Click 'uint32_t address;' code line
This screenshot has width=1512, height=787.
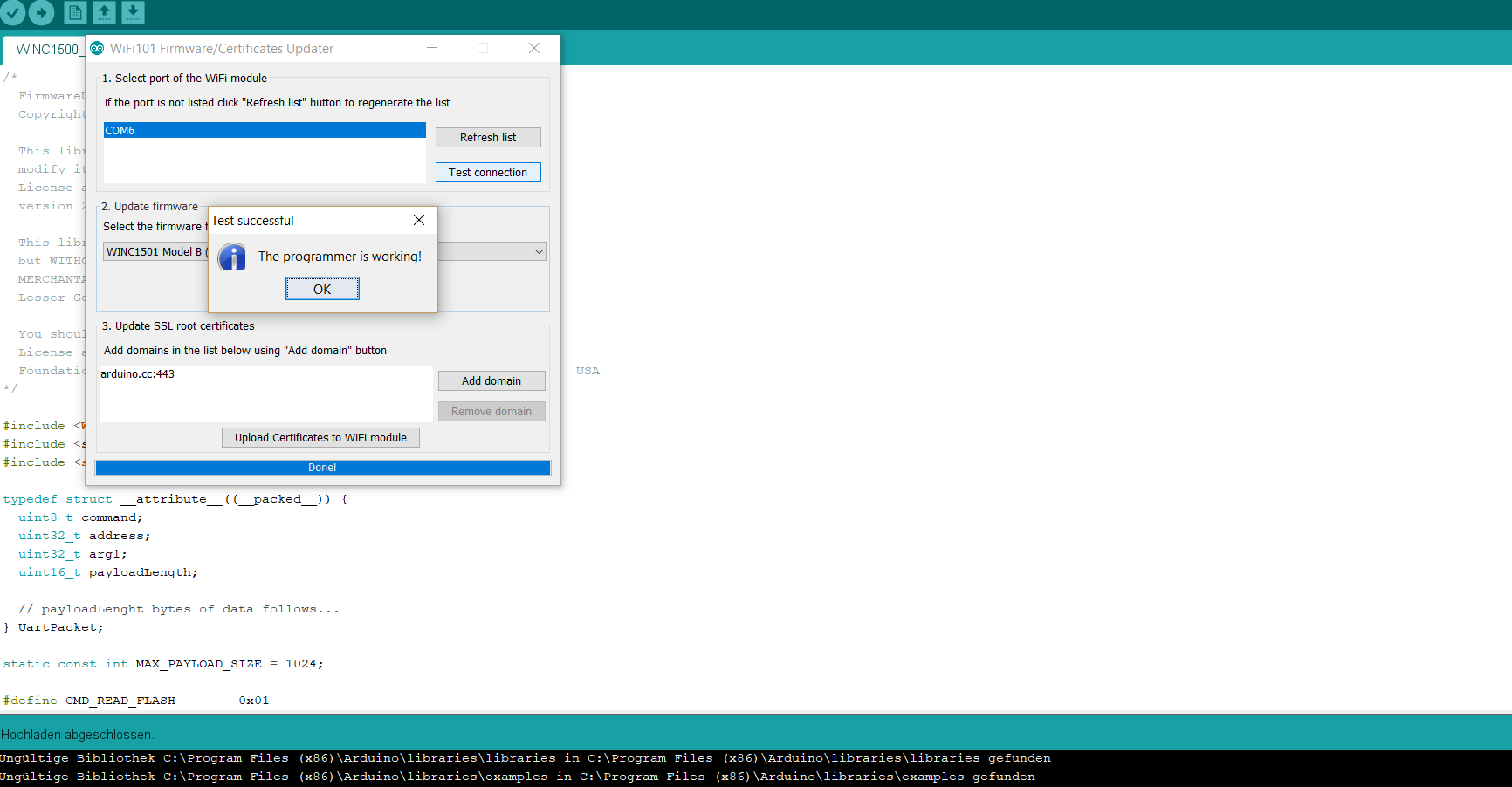click(x=85, y=536)
